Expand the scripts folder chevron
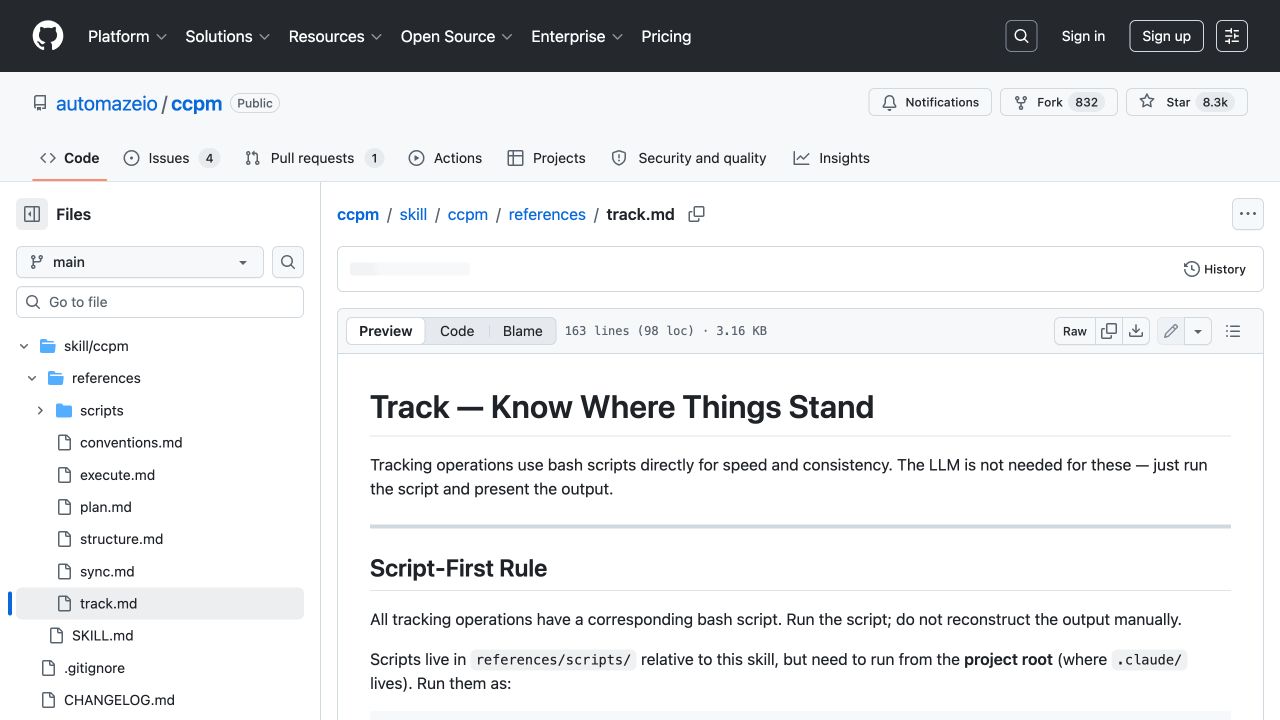The width and height of the screenshot is (1280, 720). tap(40, 411)
